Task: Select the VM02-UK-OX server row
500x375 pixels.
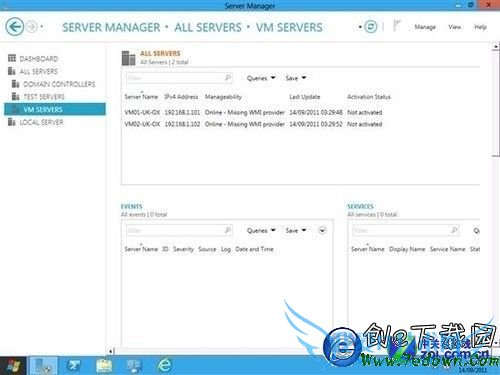Action: point(253,124)
